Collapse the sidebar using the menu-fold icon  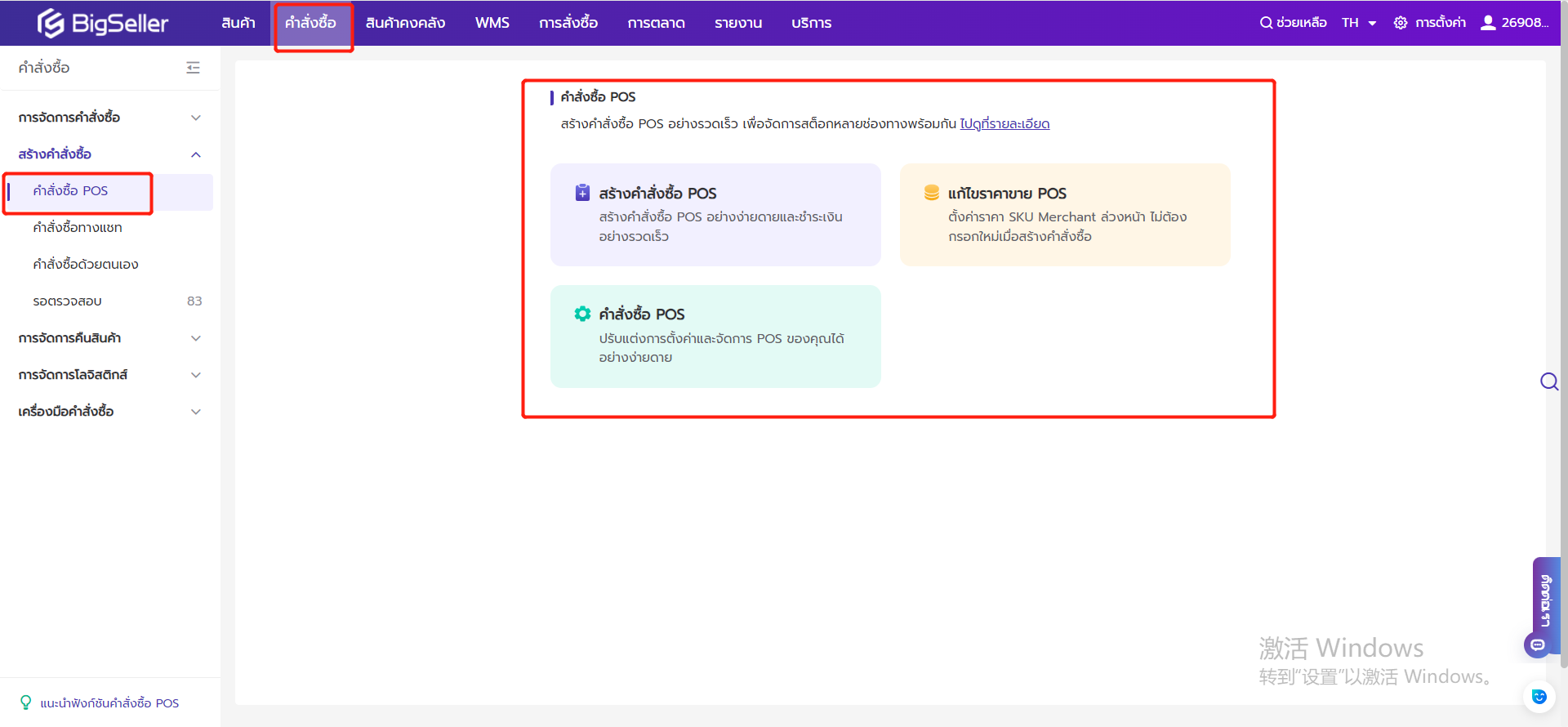coord(193,68)
